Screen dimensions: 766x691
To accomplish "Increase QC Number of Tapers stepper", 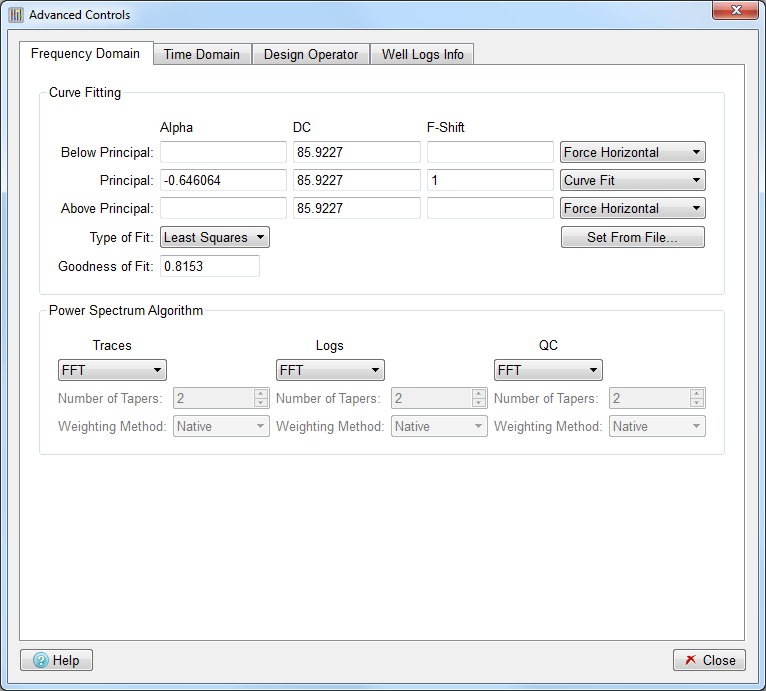I will [x=697, y=393].
